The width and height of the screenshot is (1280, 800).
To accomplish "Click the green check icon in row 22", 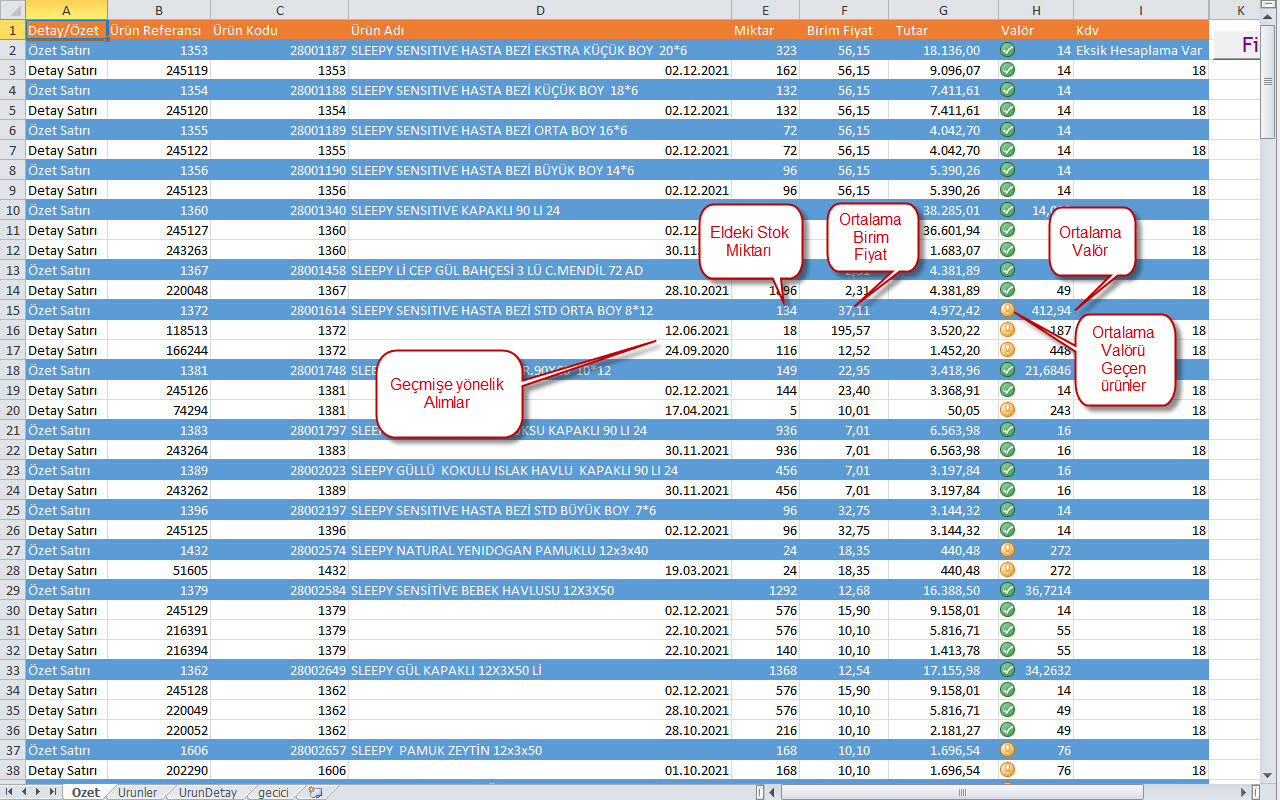I will 1007,450.
